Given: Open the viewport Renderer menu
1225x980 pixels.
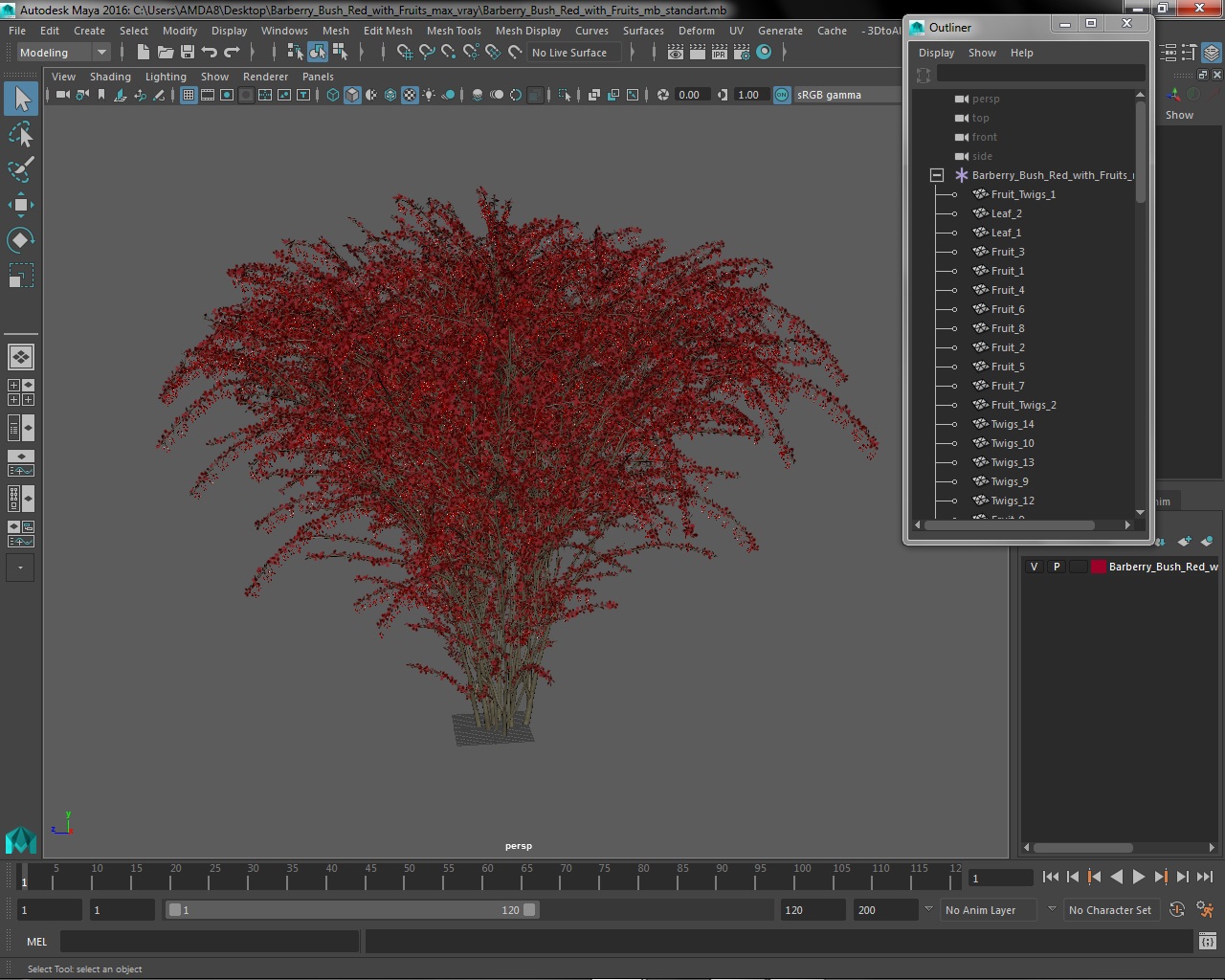Looking at the screenshot, I should 265,77.
